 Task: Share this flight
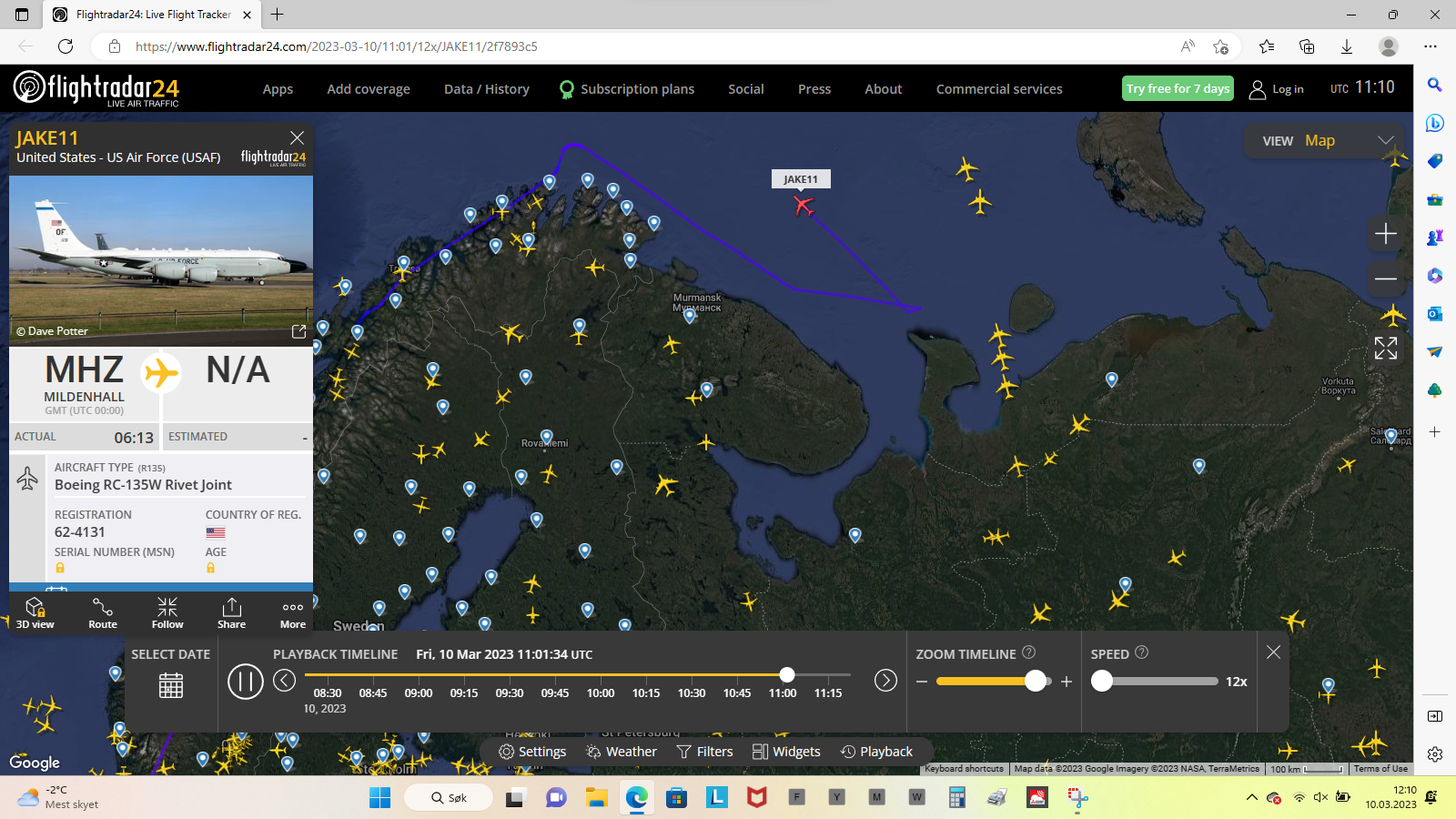[x=231, y=612]
